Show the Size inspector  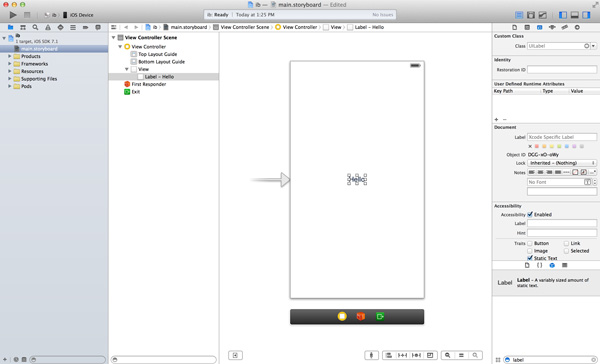[564, 27]
